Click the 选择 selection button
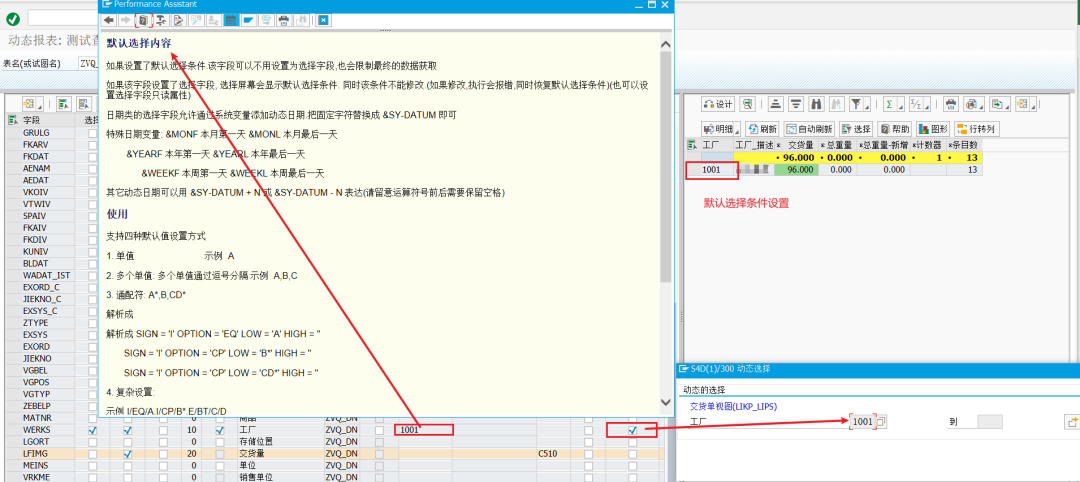 click(x=856, y=129)
